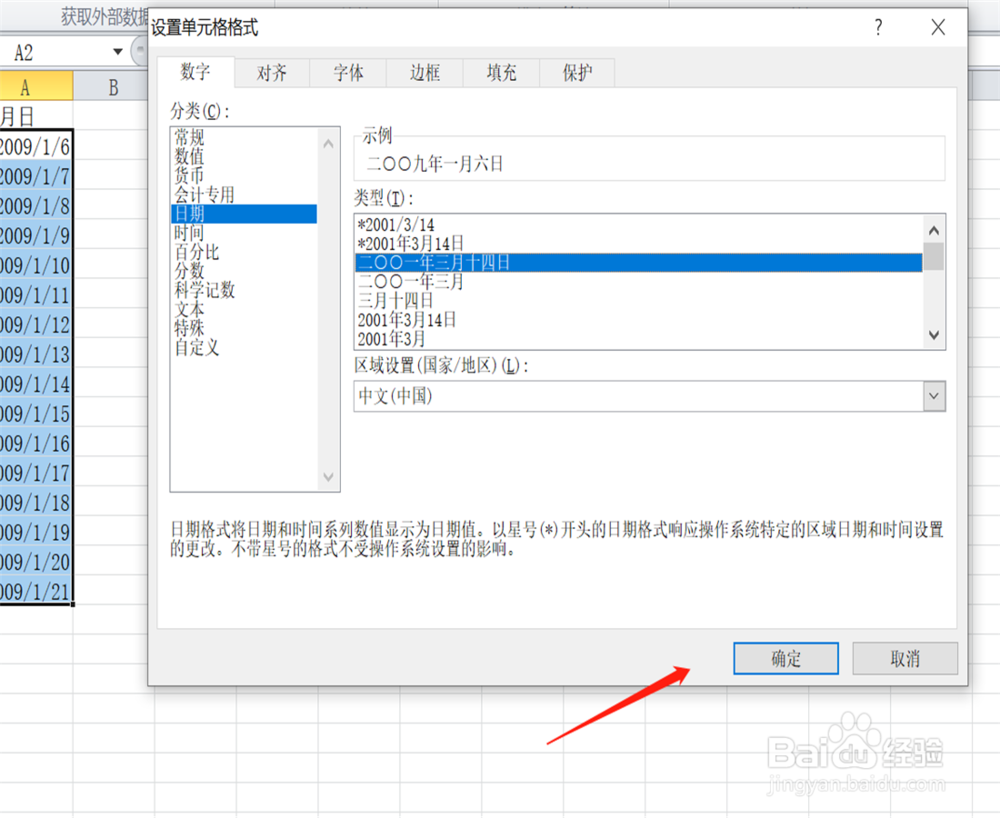Viewport: 1000px width, 818px height.
Task: Click the 取消 button
Action: [x=905, y=658]
